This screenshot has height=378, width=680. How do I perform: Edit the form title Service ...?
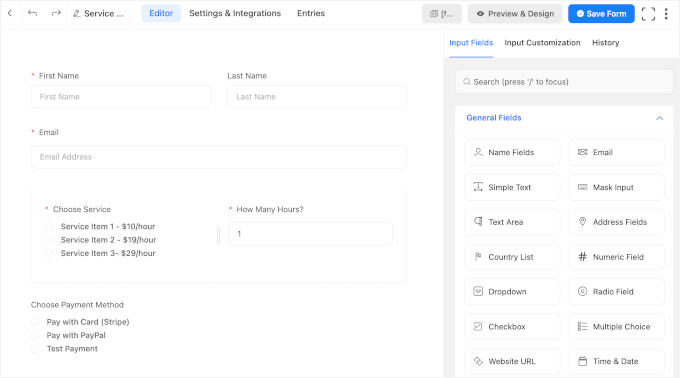[98, 13]
